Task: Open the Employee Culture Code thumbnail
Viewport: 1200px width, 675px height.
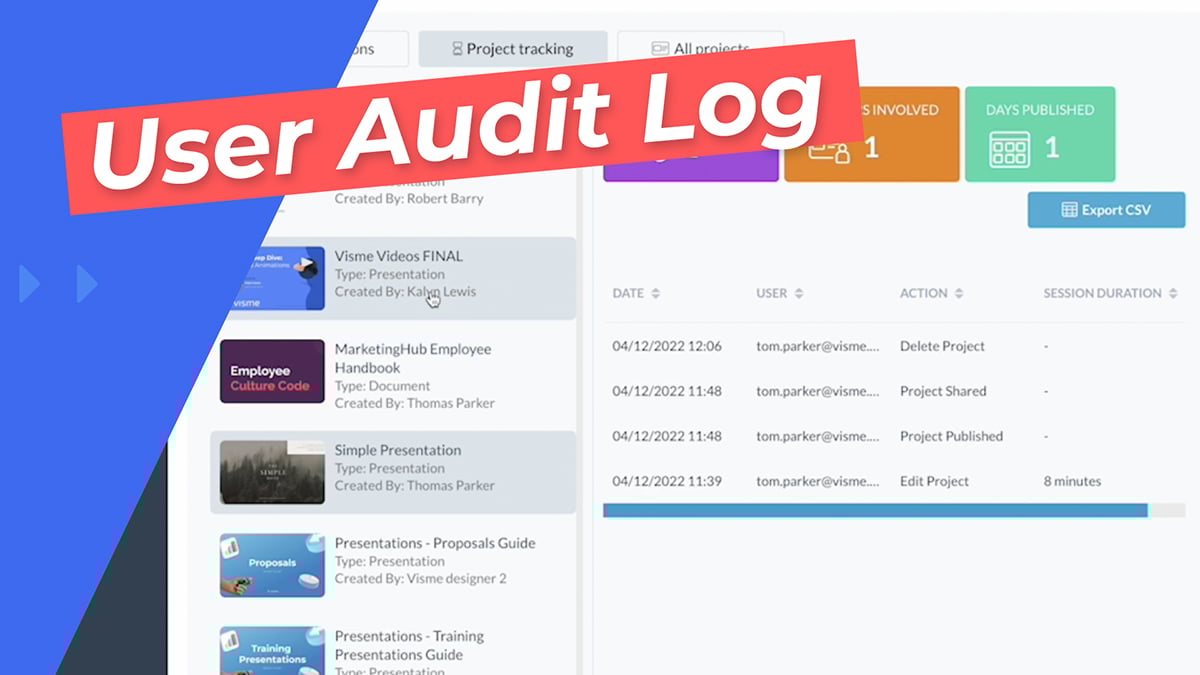Action: point(272,371)
